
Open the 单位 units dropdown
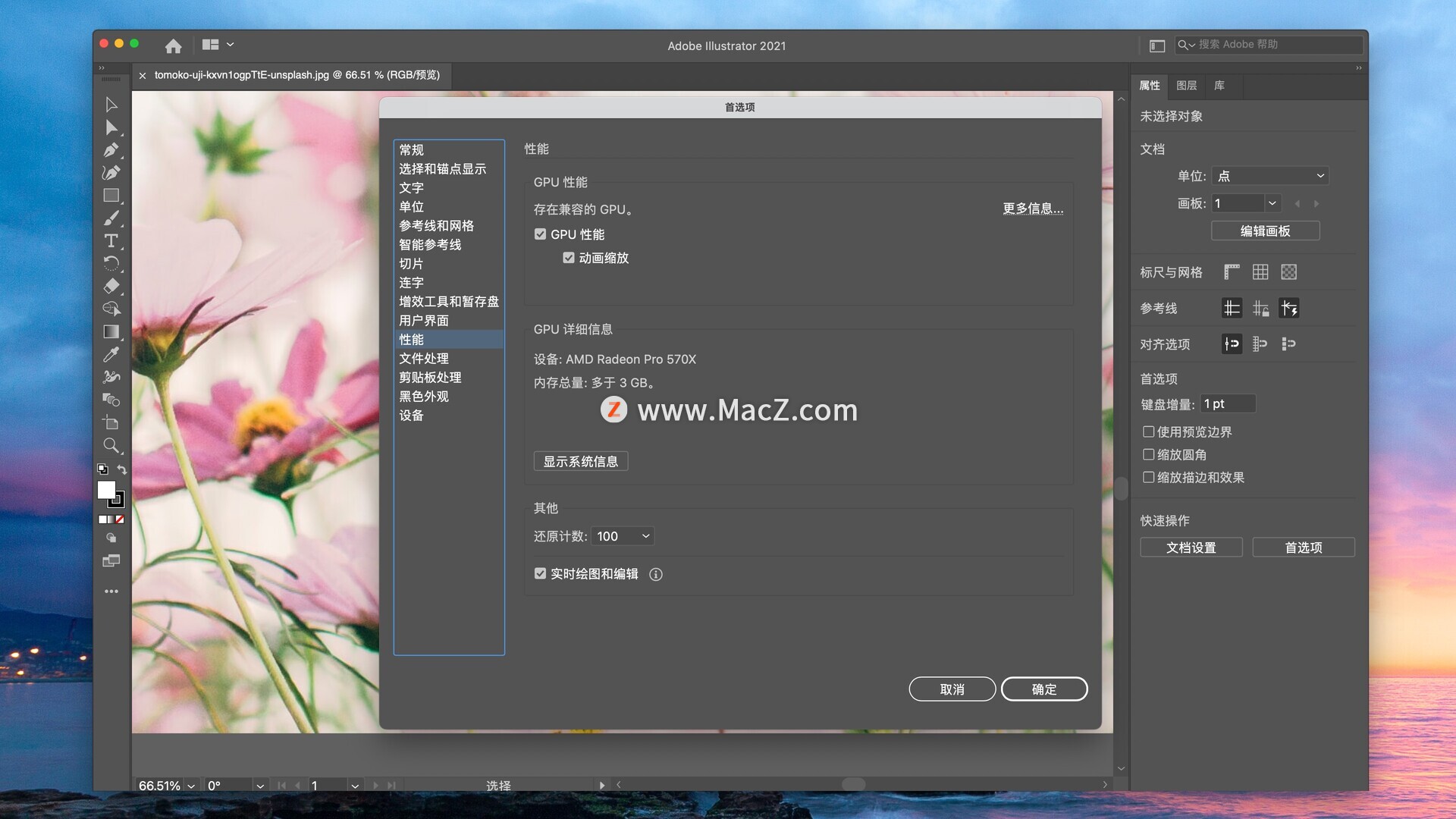coord(1270,176)
